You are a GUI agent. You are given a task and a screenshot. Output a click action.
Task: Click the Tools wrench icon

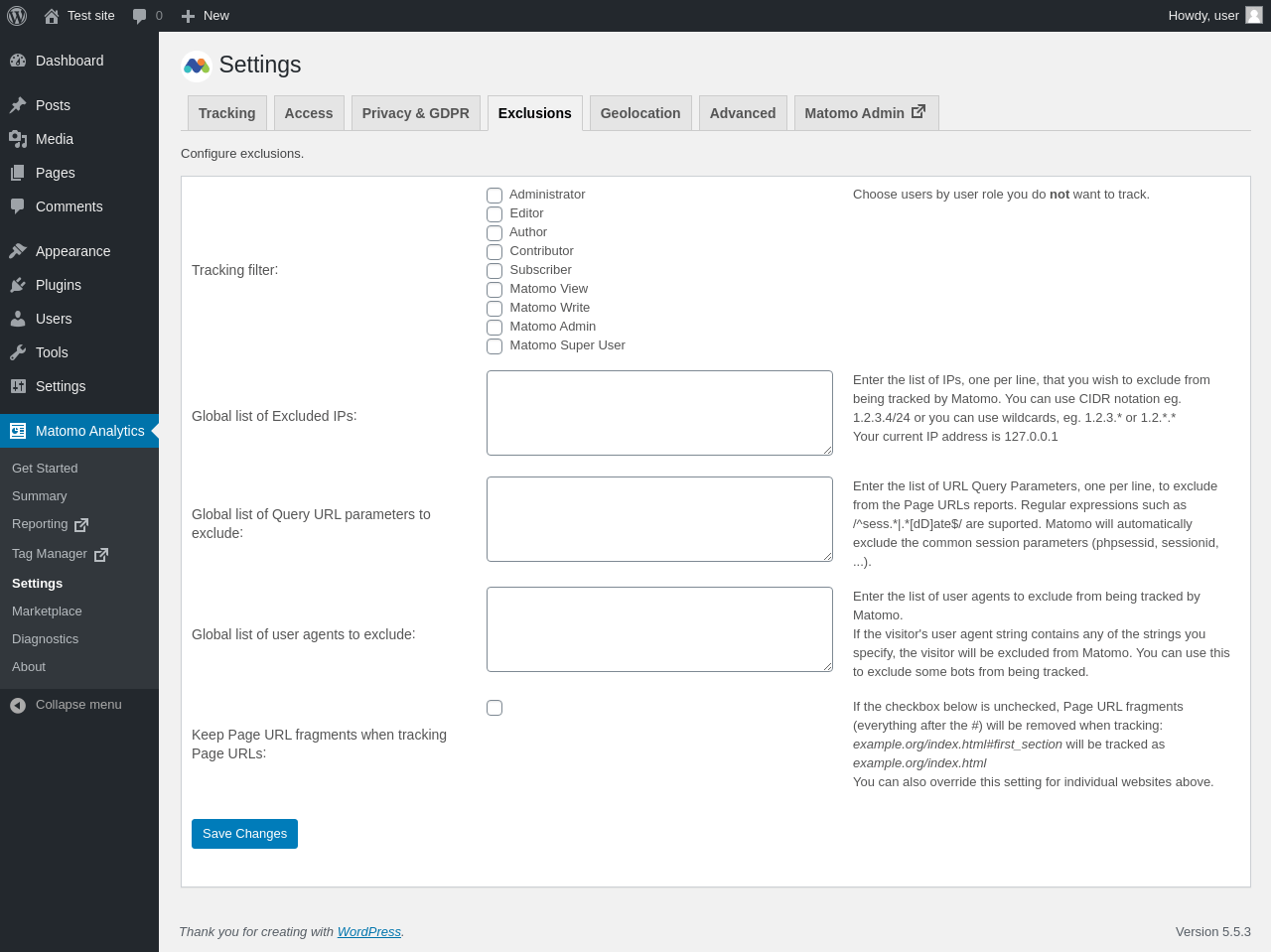coord(18,352)
